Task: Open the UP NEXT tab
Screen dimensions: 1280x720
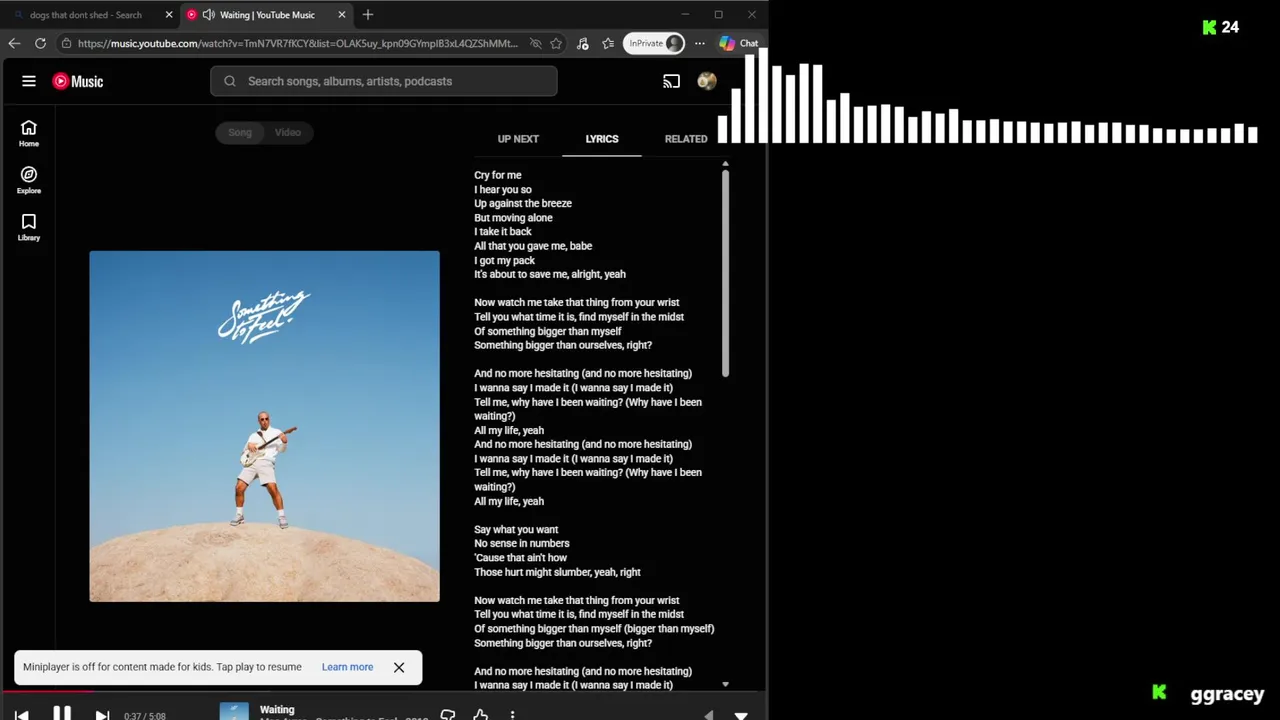Action: [x=518, y=139]
